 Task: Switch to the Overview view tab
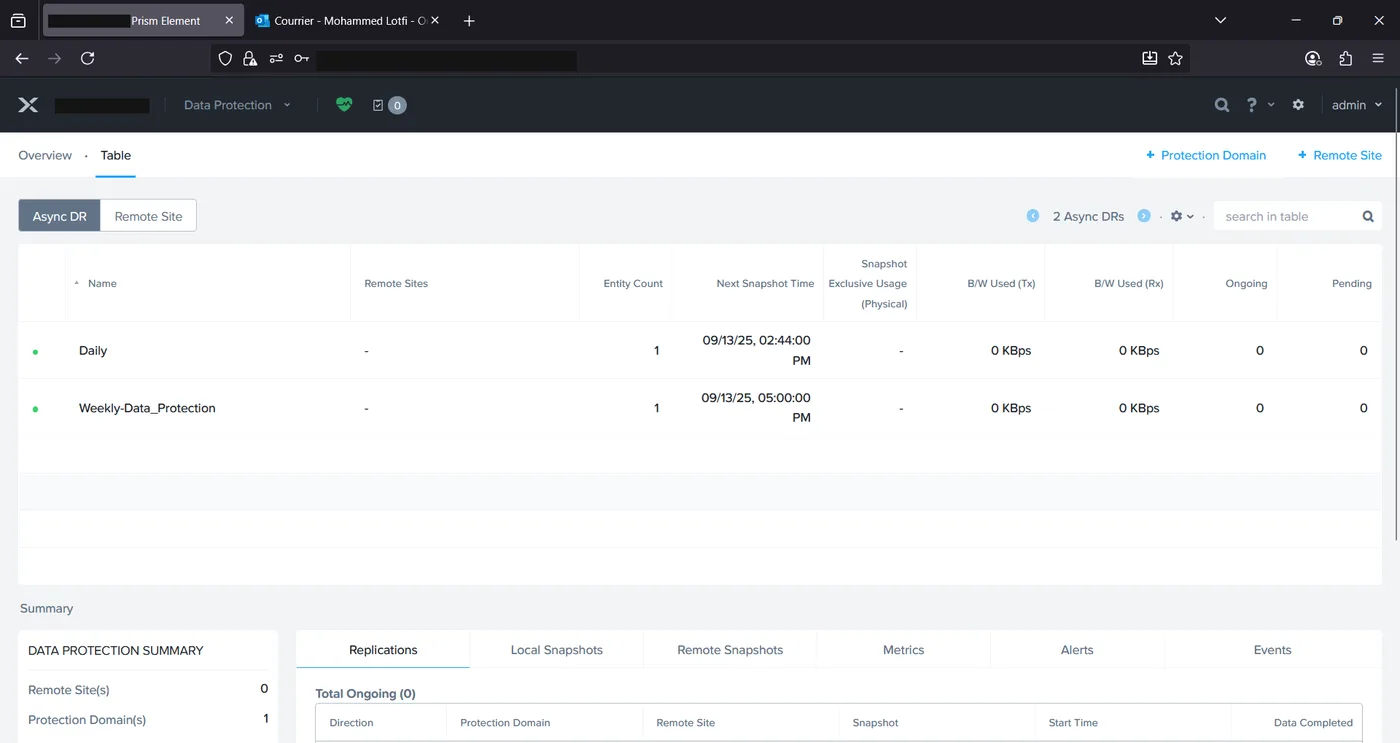click(45, 155)
